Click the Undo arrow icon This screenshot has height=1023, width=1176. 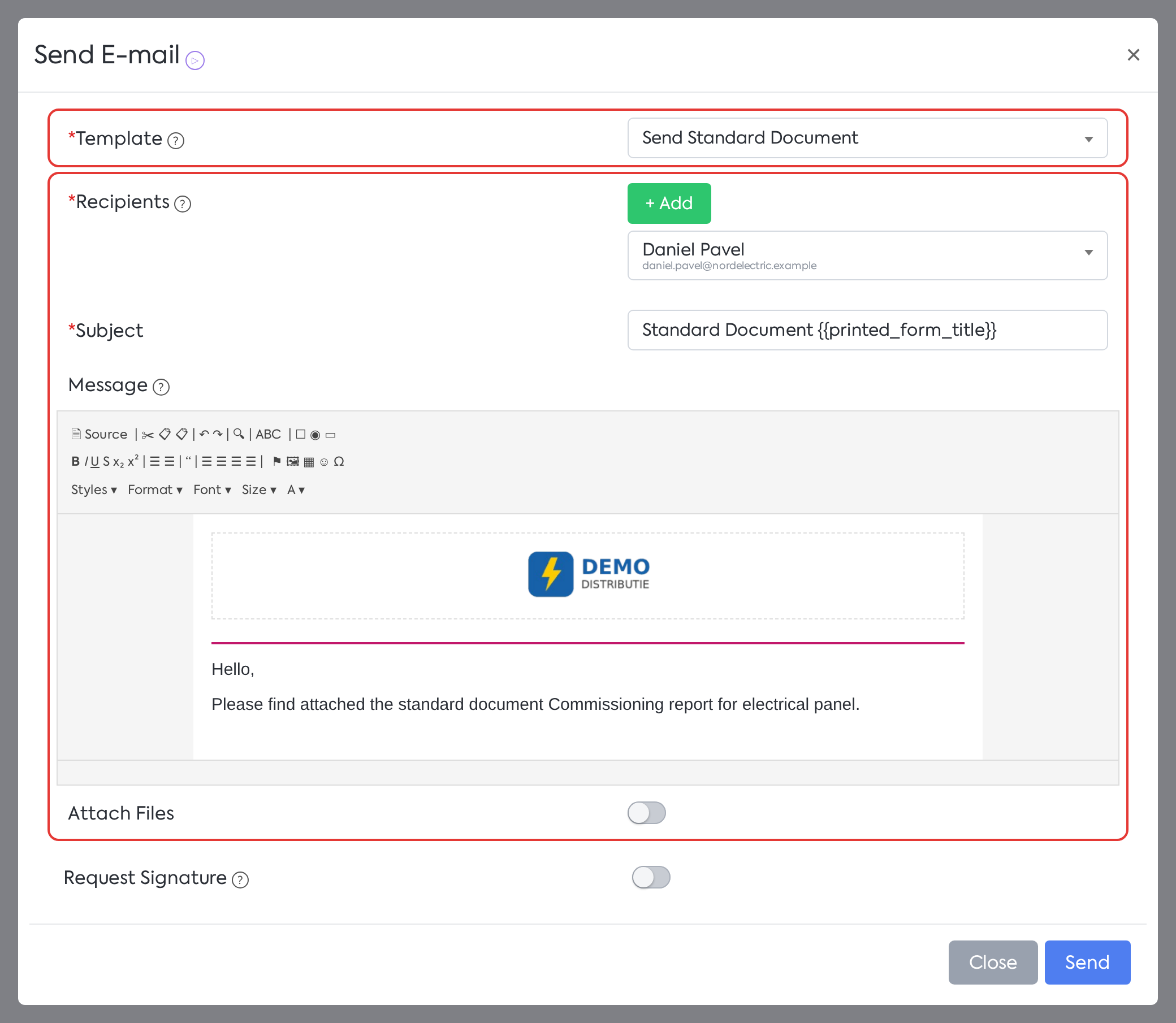click(204, 435)
